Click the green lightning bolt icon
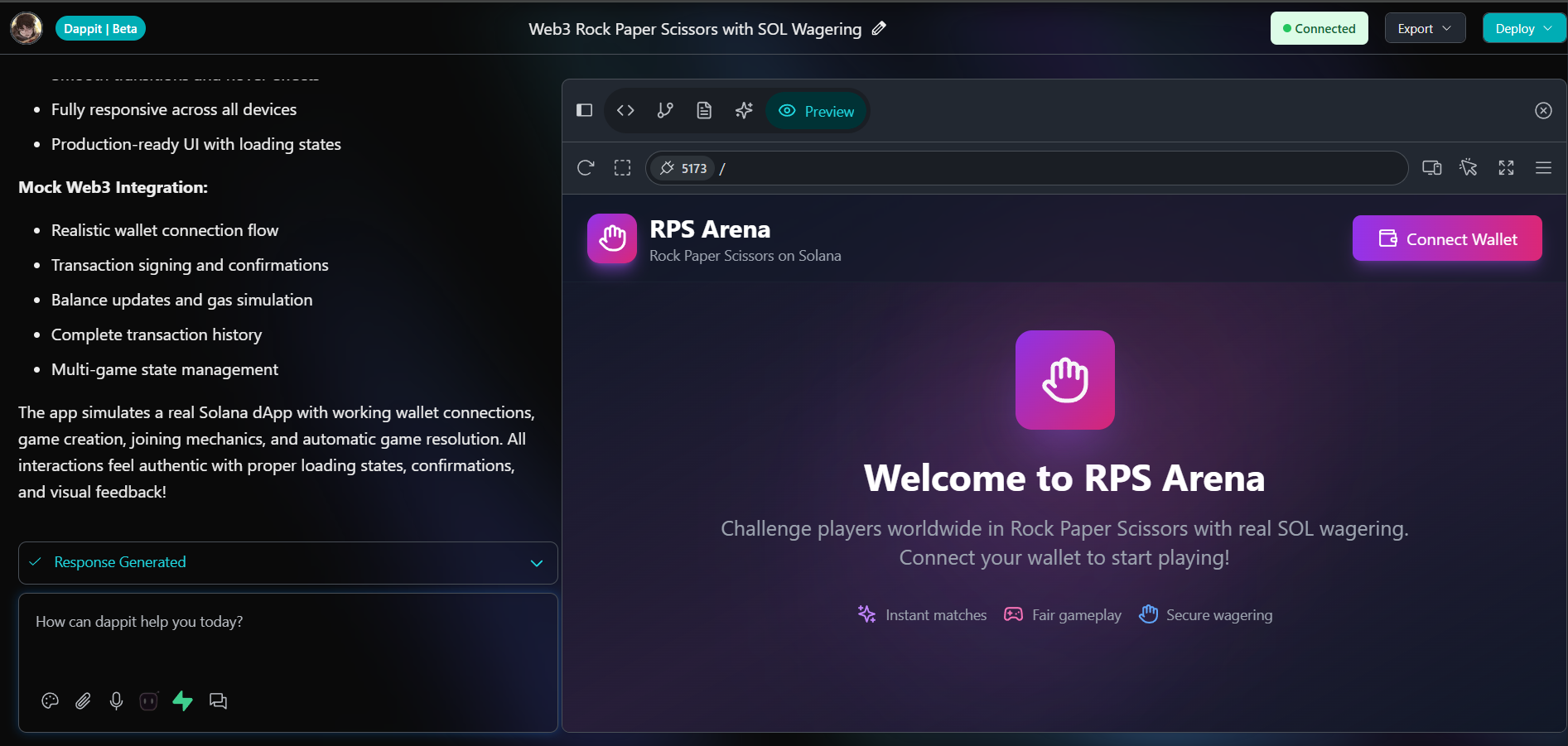Image resolution: width=1568 pixels, height=746 pixels. click(182, 701)
